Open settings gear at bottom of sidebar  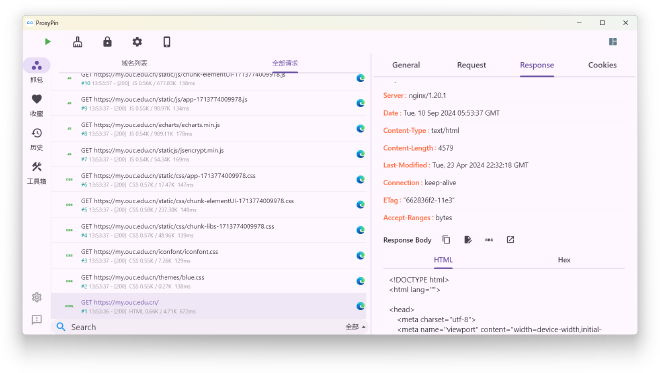coord(37,297)
